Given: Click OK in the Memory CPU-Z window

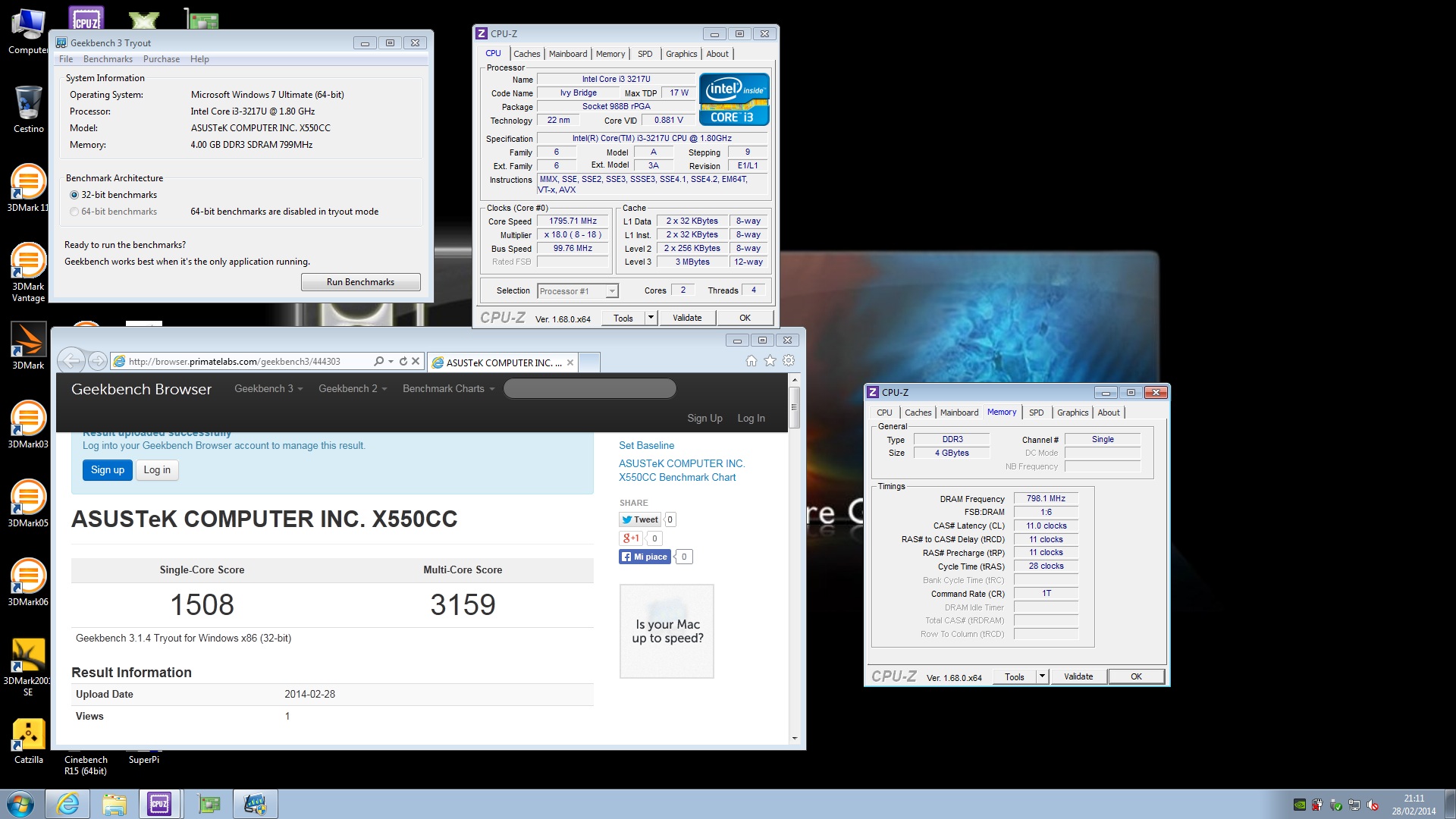Looking at the screenshot, I should pyautogui.click(x=1136, y=676).
